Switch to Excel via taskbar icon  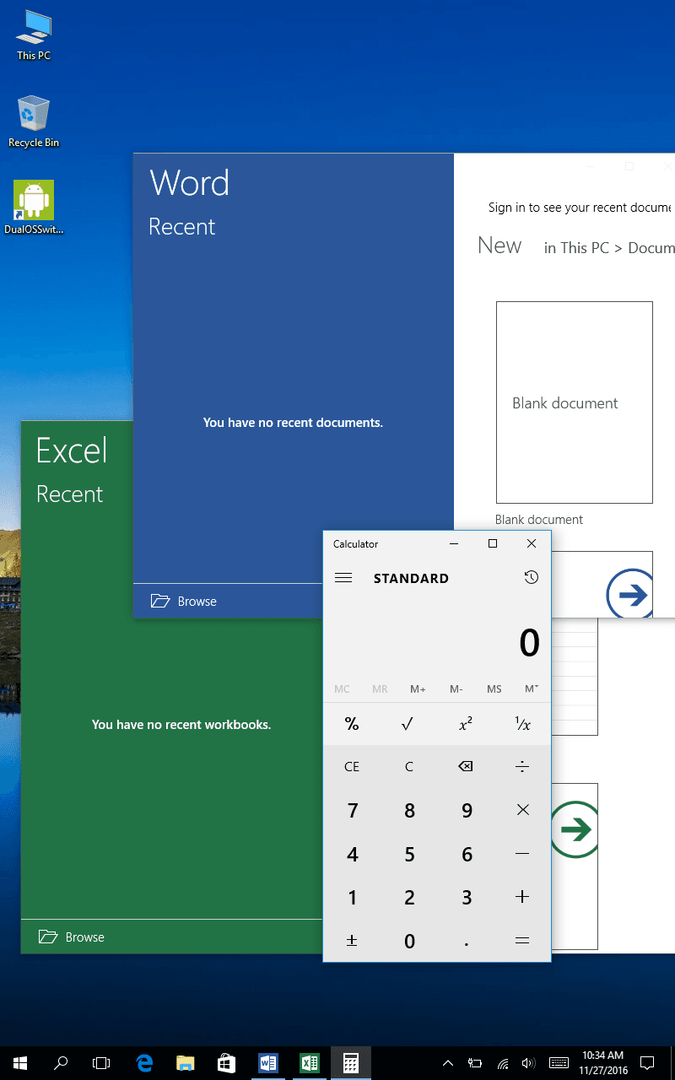pos(309,1063)
